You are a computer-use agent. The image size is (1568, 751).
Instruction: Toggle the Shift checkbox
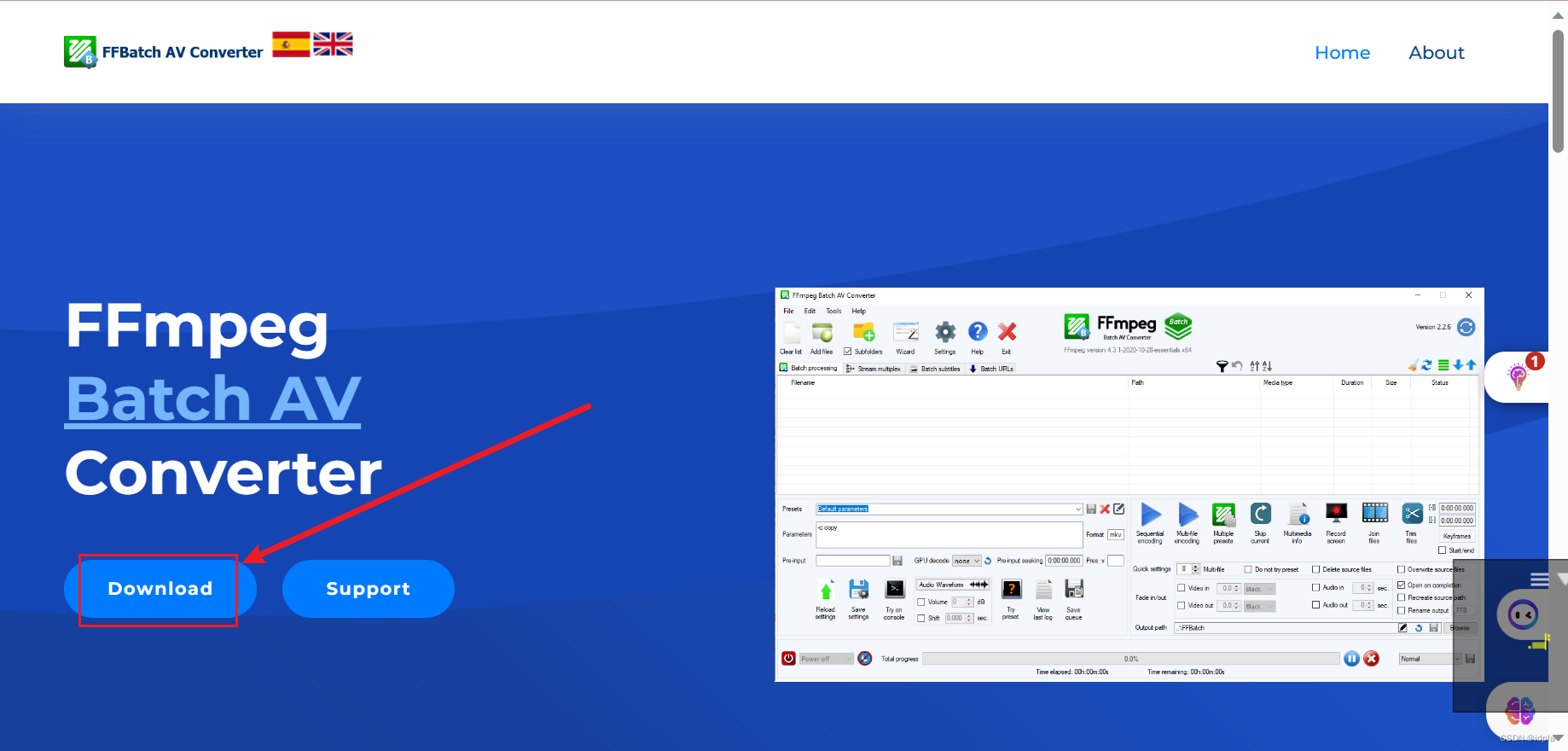pyautogui.click(x=921, y=618)
